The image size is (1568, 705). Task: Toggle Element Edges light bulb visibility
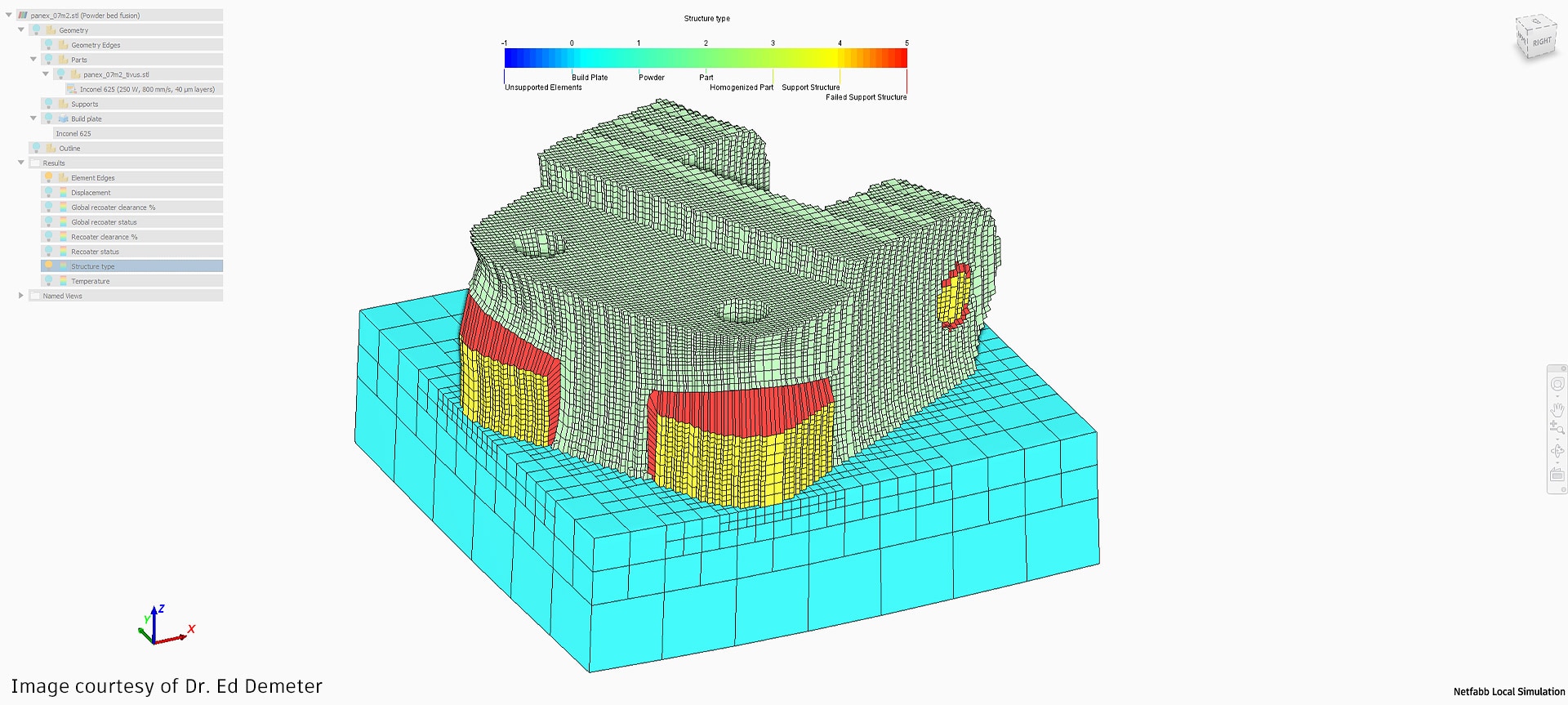click(48, 177)
